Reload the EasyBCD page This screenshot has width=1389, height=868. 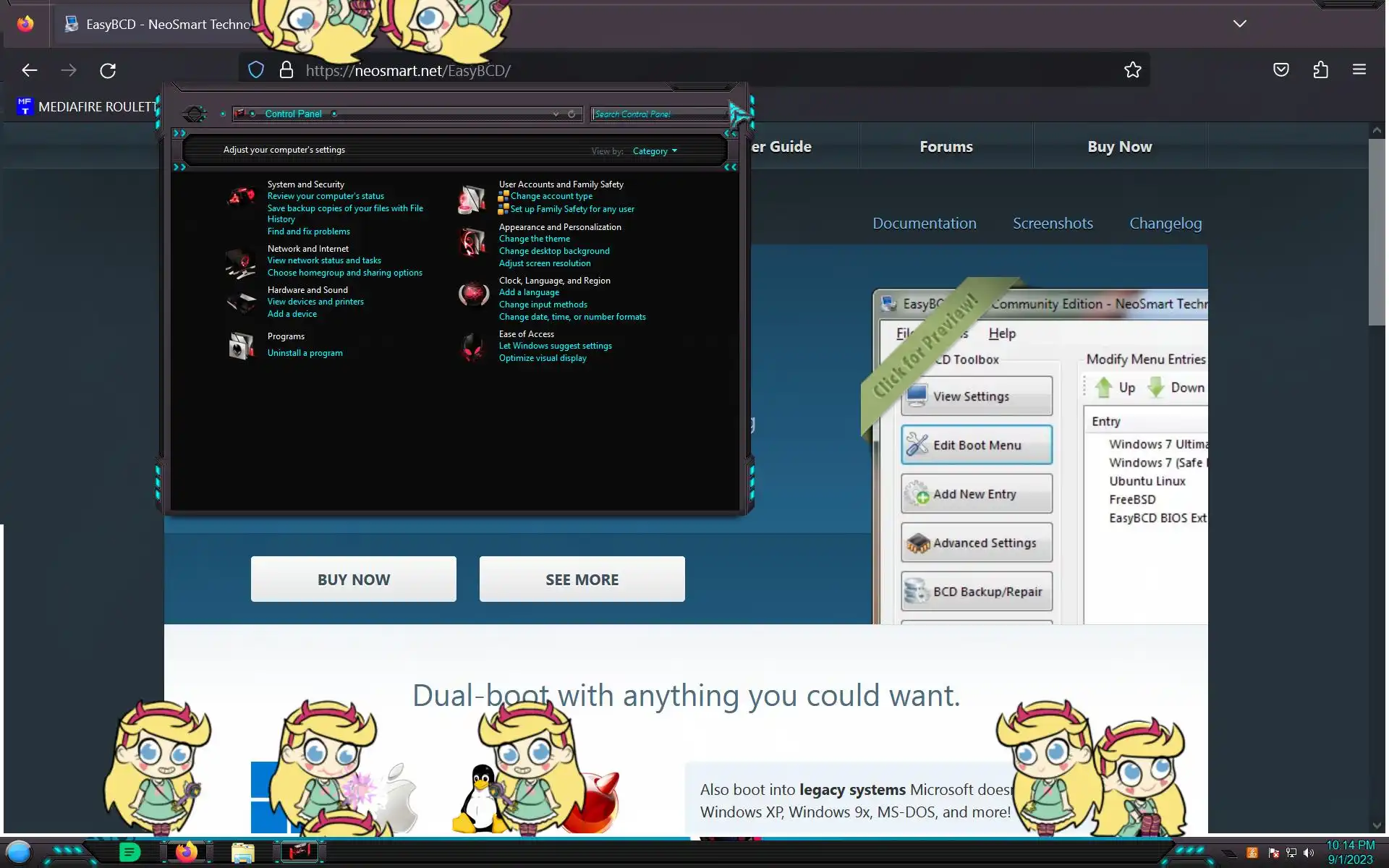point(108,70)
